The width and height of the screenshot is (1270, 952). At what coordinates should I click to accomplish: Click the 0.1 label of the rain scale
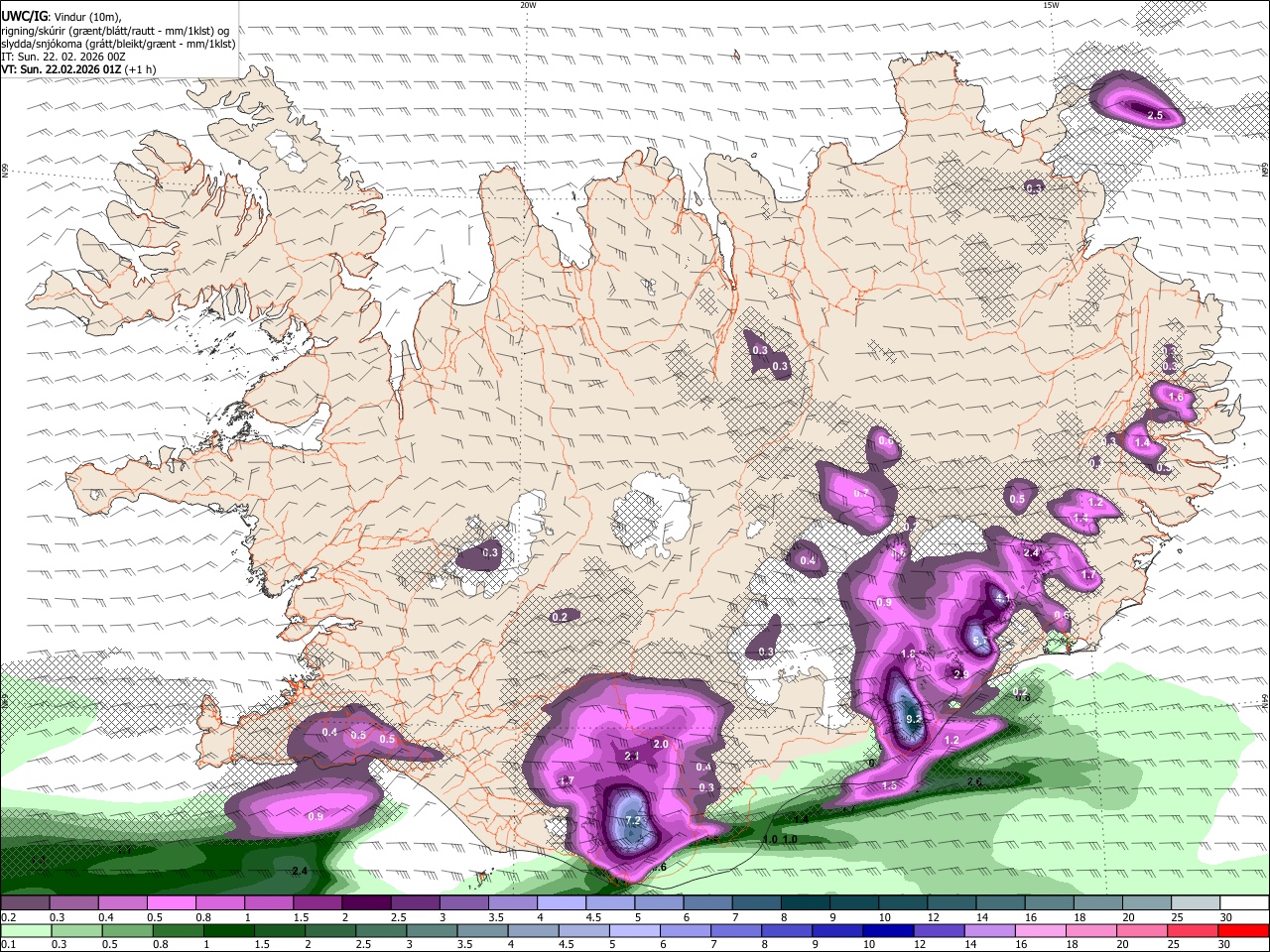tap(10, 945)
